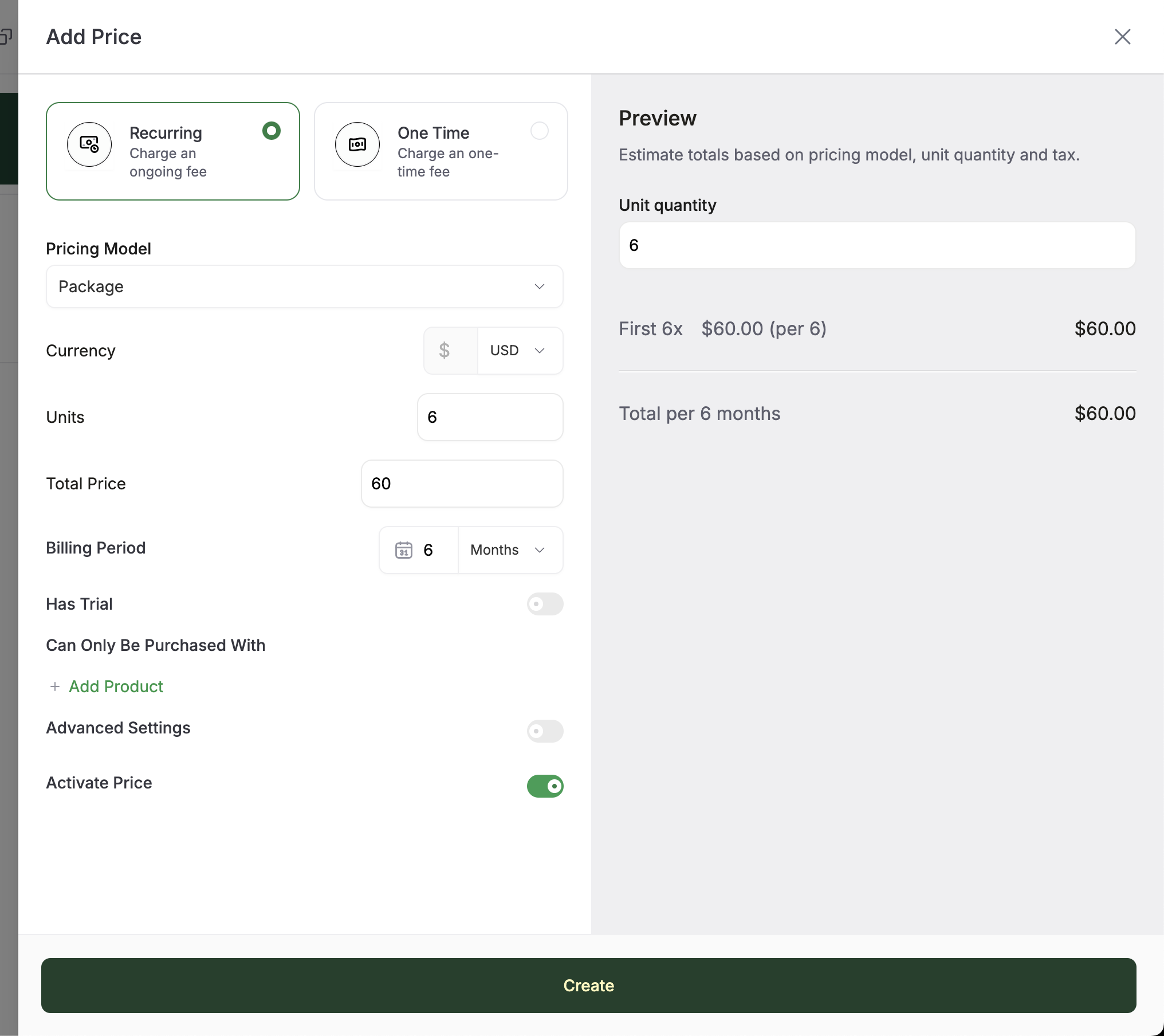Open the USD currency dropdown

[x=520, y=351]
